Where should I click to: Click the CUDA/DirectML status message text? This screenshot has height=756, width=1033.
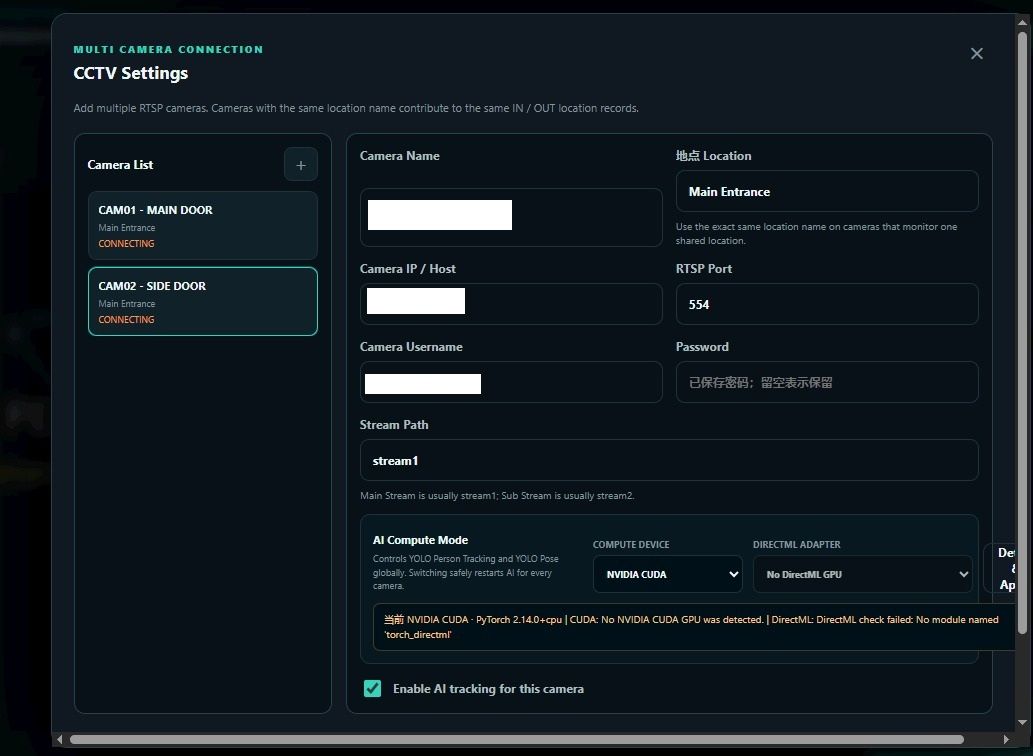click(691, 627)
